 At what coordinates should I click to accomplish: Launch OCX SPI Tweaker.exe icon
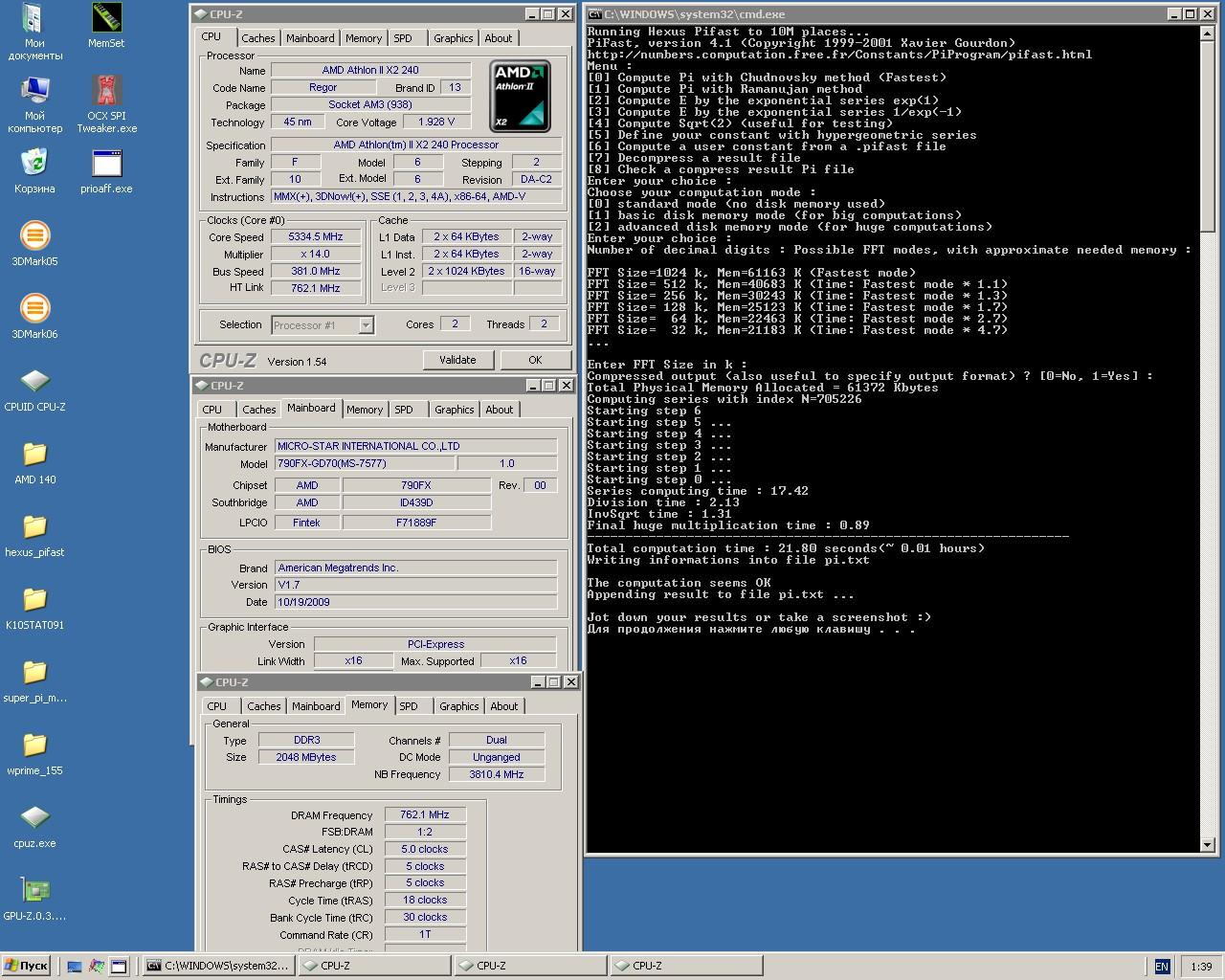coord(106,104)
